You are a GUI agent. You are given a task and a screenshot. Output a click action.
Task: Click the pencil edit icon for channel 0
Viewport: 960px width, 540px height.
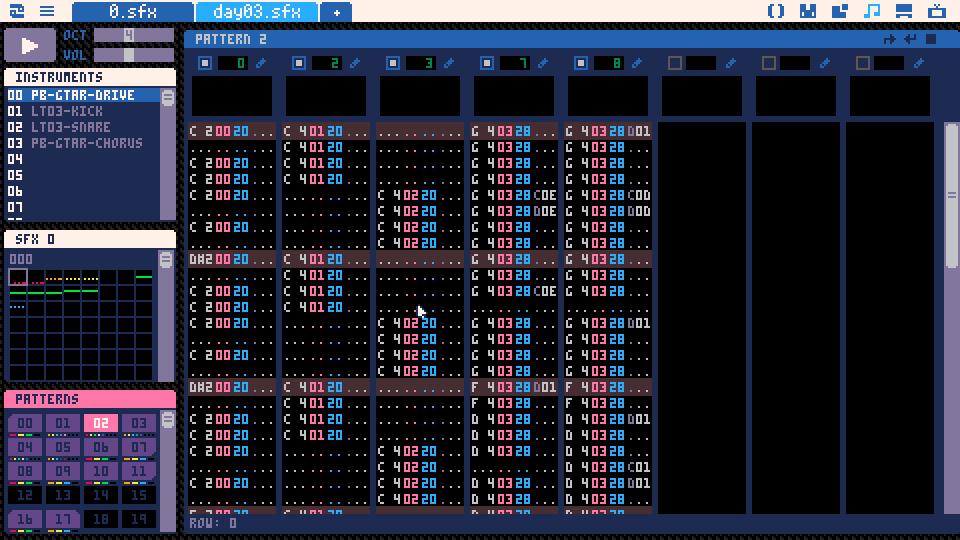[x=261, y=63]
